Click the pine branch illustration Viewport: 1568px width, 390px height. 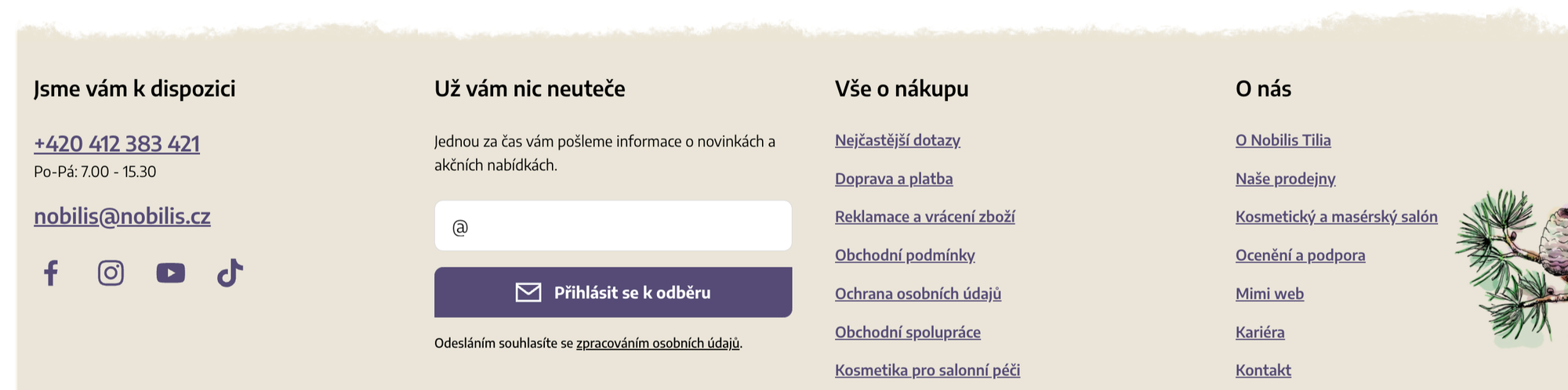pos(1509,266)
